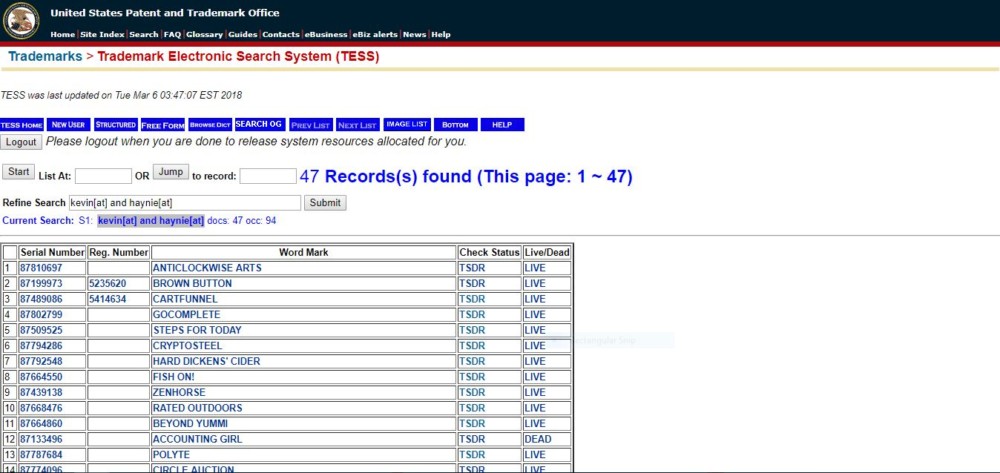
Task: Go to eBiz alerts in the top menu
Action: coord(377,34)
